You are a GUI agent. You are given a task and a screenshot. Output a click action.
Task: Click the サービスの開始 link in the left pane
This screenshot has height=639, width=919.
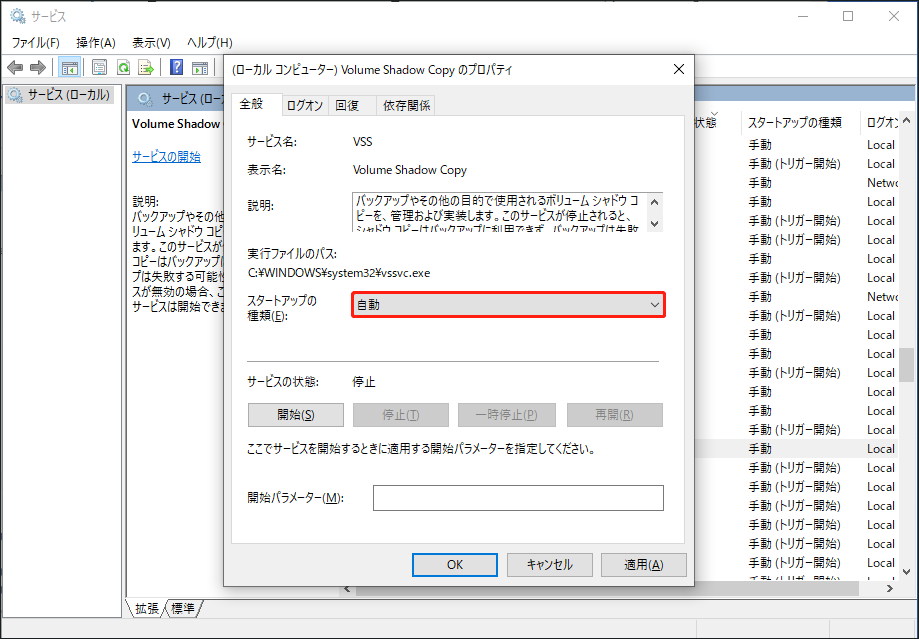coord(169,155)
